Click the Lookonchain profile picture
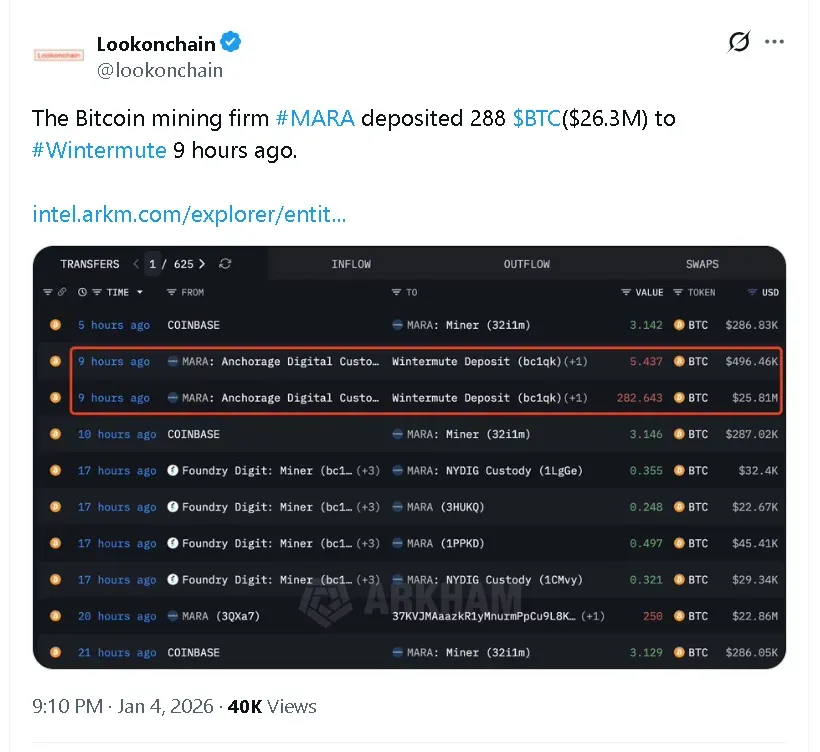Screen dimensions: 820x752 (x=57, y=53)
